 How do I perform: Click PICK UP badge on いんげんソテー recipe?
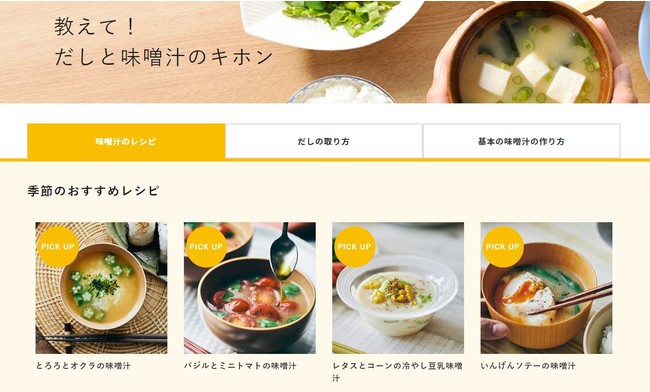[x=503, y=247]
